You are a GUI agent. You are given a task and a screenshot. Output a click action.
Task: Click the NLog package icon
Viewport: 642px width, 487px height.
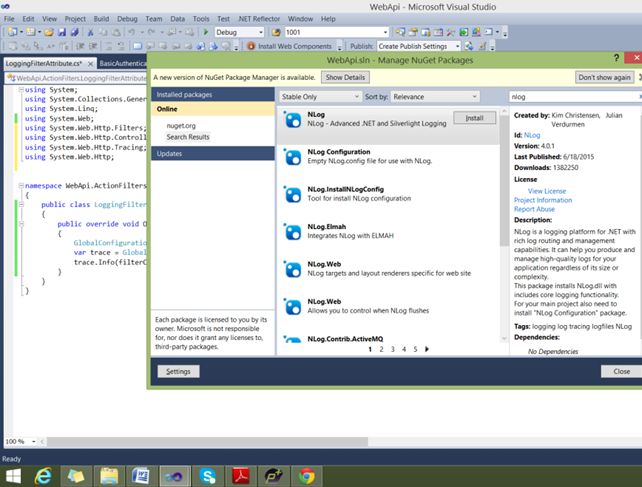coord(293,120)
